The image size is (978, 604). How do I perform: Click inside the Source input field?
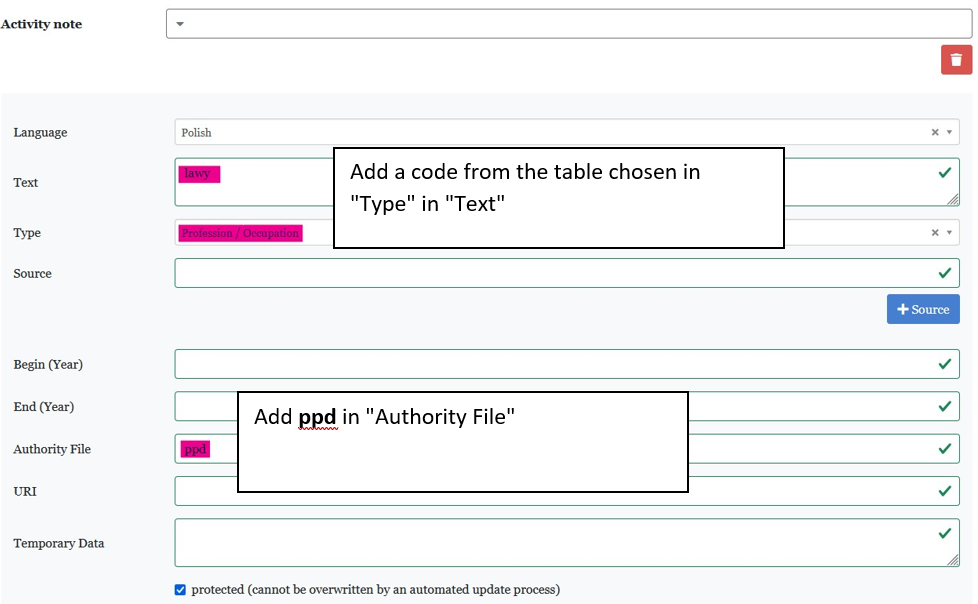pyautogui.click(x=550, y=273)
